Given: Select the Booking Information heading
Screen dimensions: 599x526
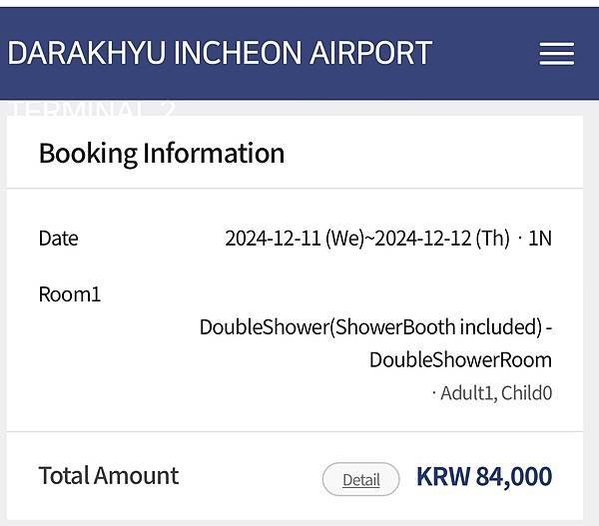Looking at the screenshot, I should [x=162, y=154].
